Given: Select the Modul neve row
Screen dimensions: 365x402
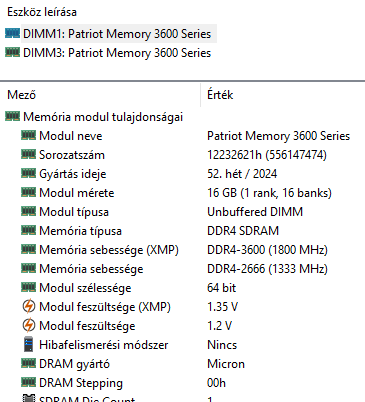Looking at the screenshot, I should click(182, 136).
